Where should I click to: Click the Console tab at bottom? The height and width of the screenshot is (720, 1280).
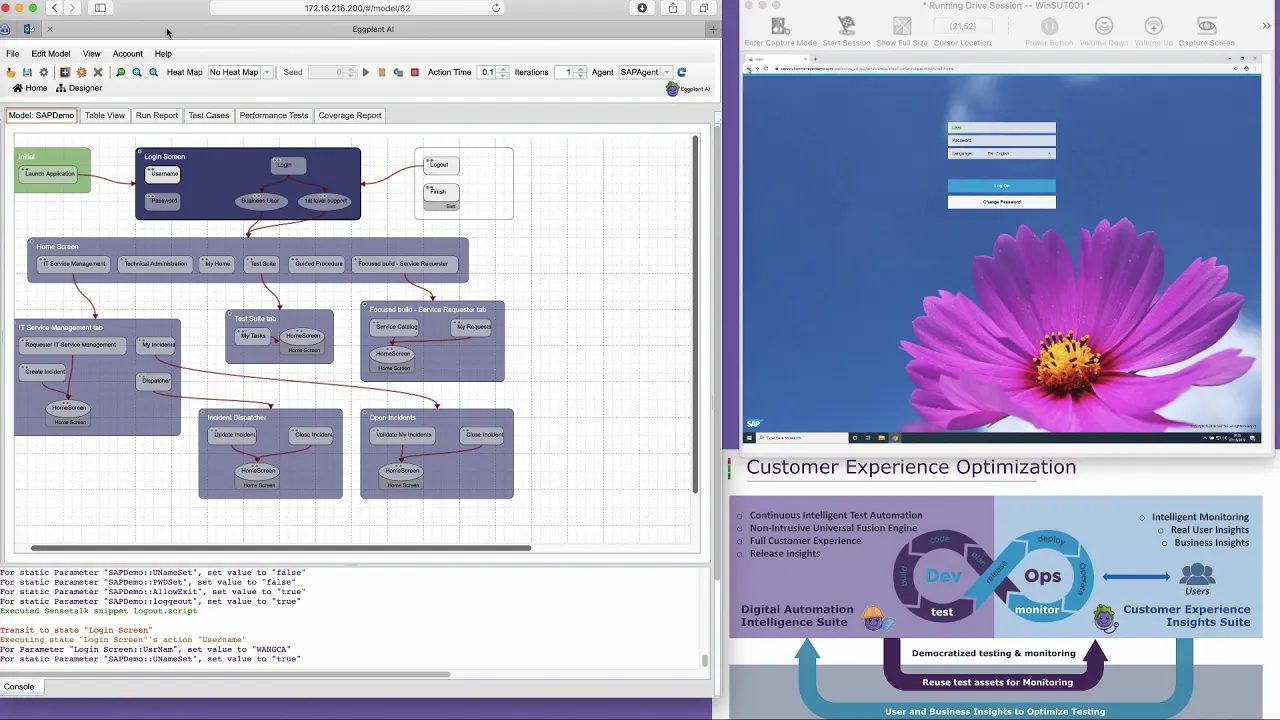click(x=19, y=687)
